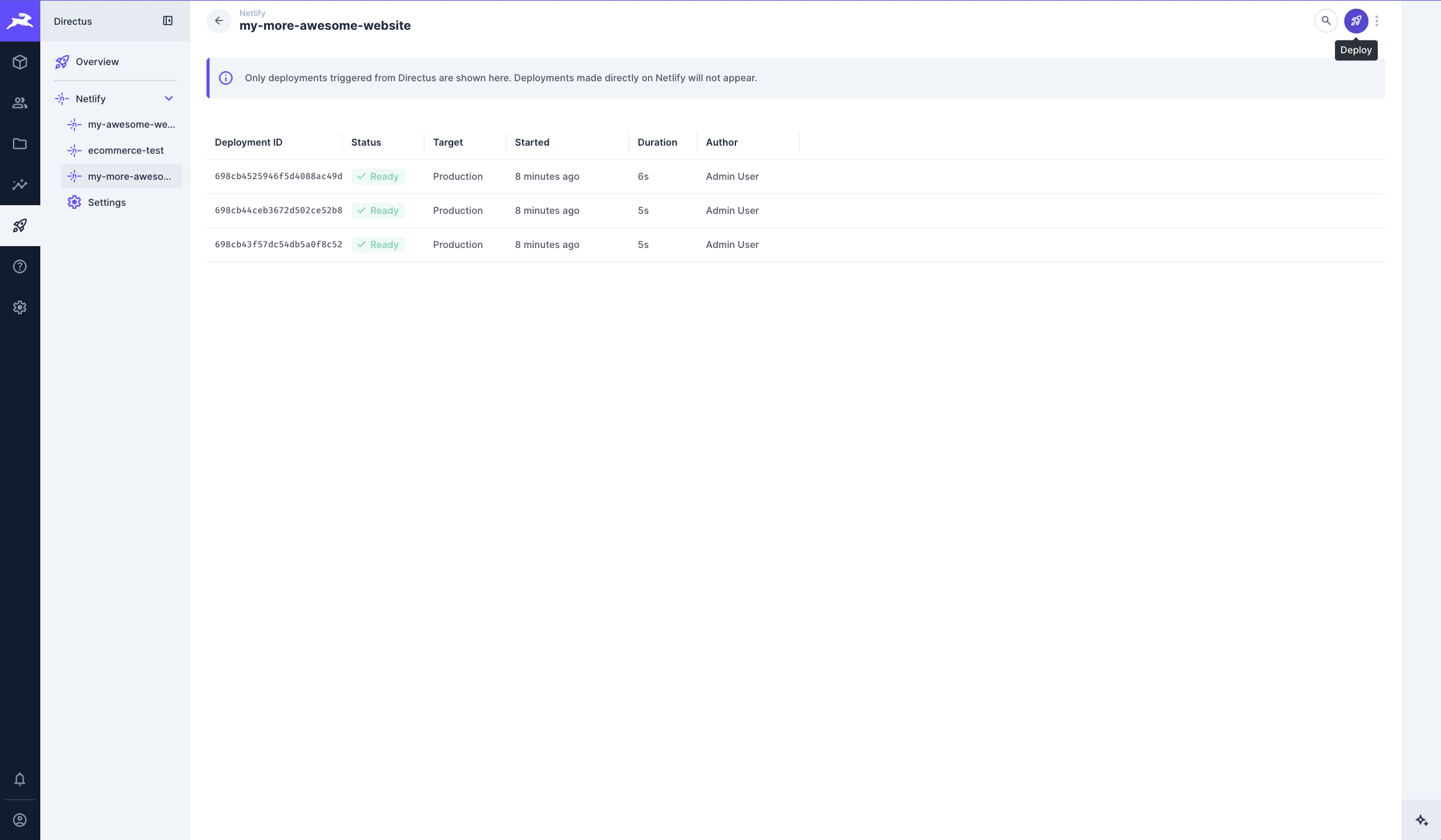The width and height of the screenshot is (1441, 840).
Task: Open Netlify deployment Settings entry
Action: click(x=106, y=202)
